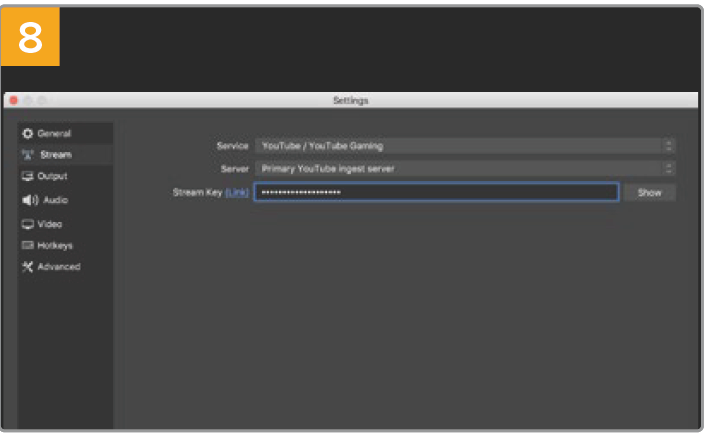Click the Server dropdown stepper arrows
Viewport: 705px width, 438px height.
coord(669,169)
